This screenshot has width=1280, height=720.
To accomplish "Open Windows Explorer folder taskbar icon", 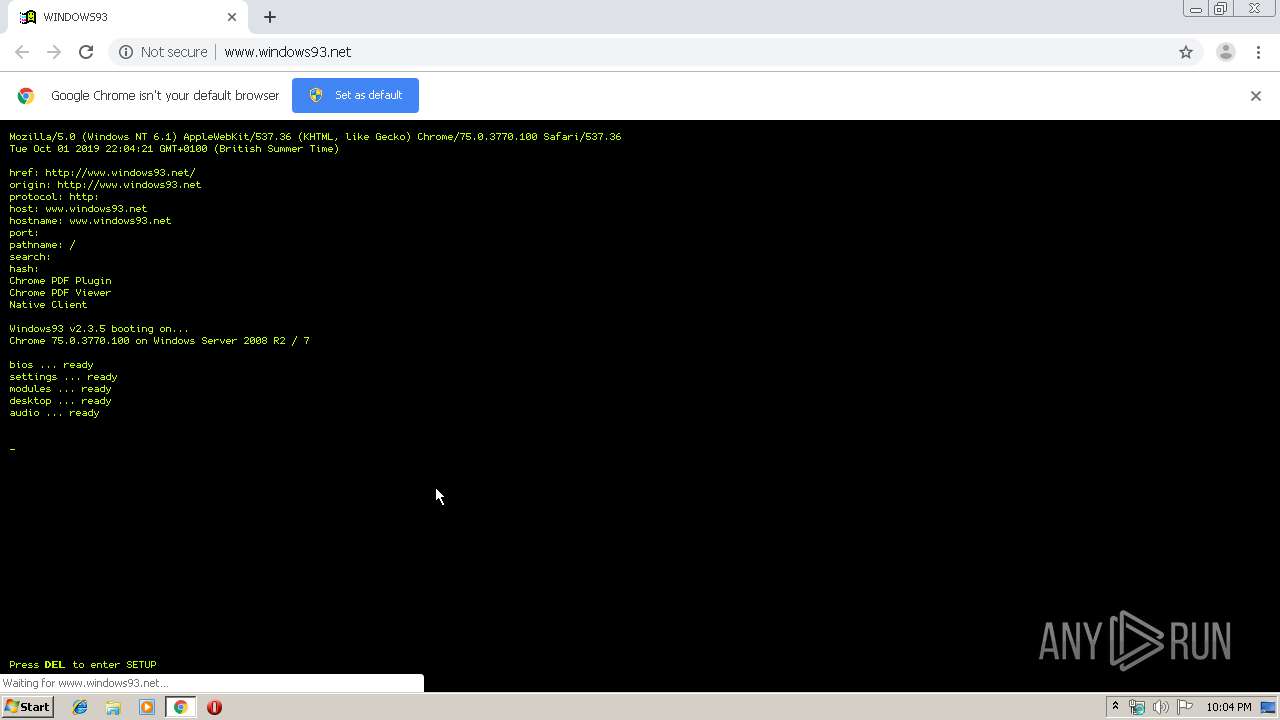I will point(113,707).
